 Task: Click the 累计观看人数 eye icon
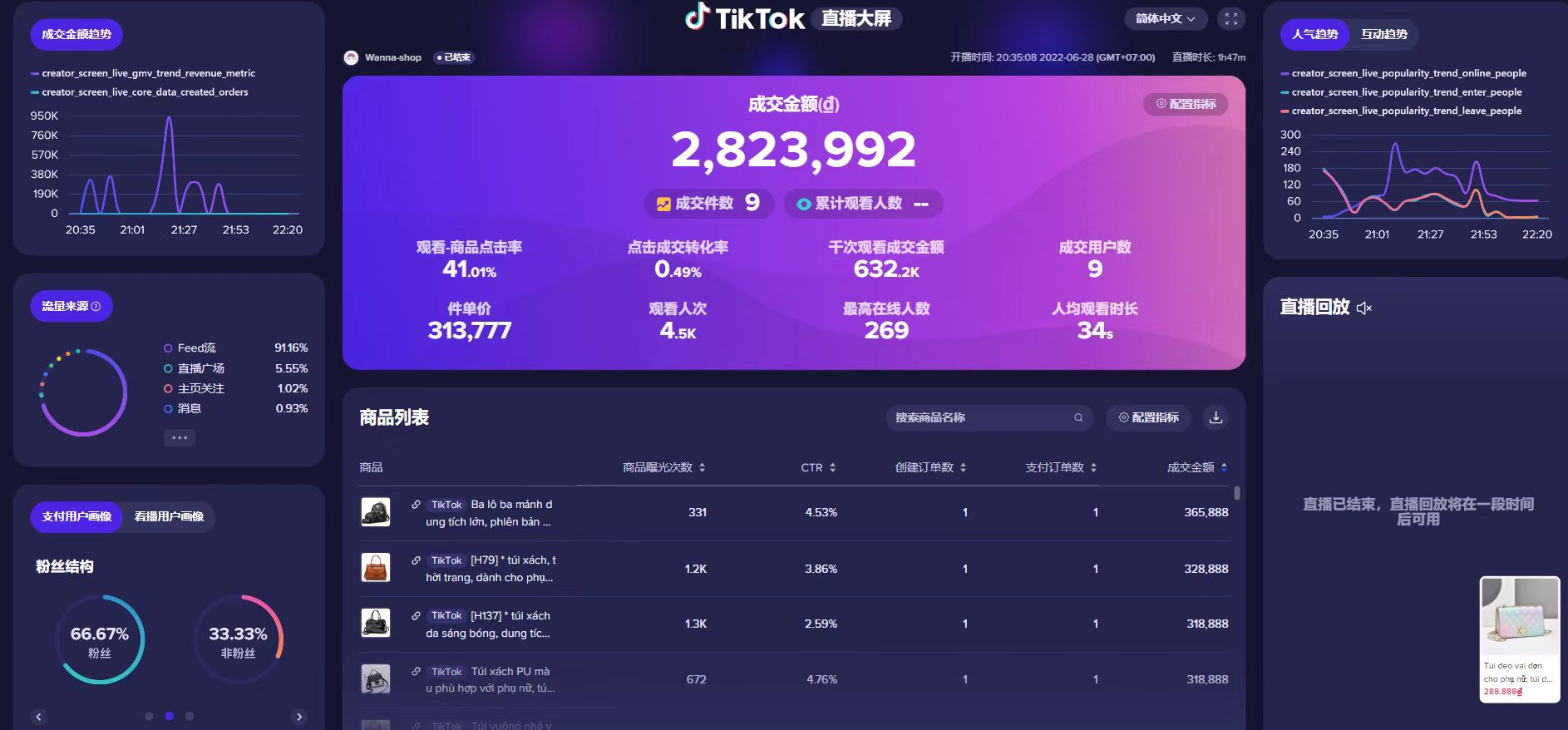803,204
